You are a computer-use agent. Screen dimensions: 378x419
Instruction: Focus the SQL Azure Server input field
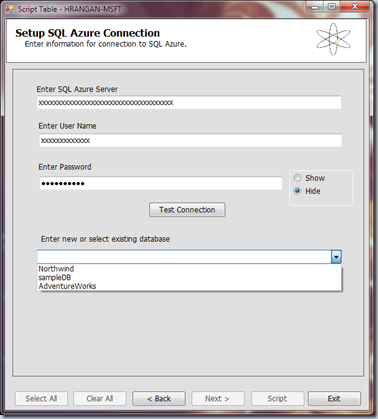pos(189,103)
